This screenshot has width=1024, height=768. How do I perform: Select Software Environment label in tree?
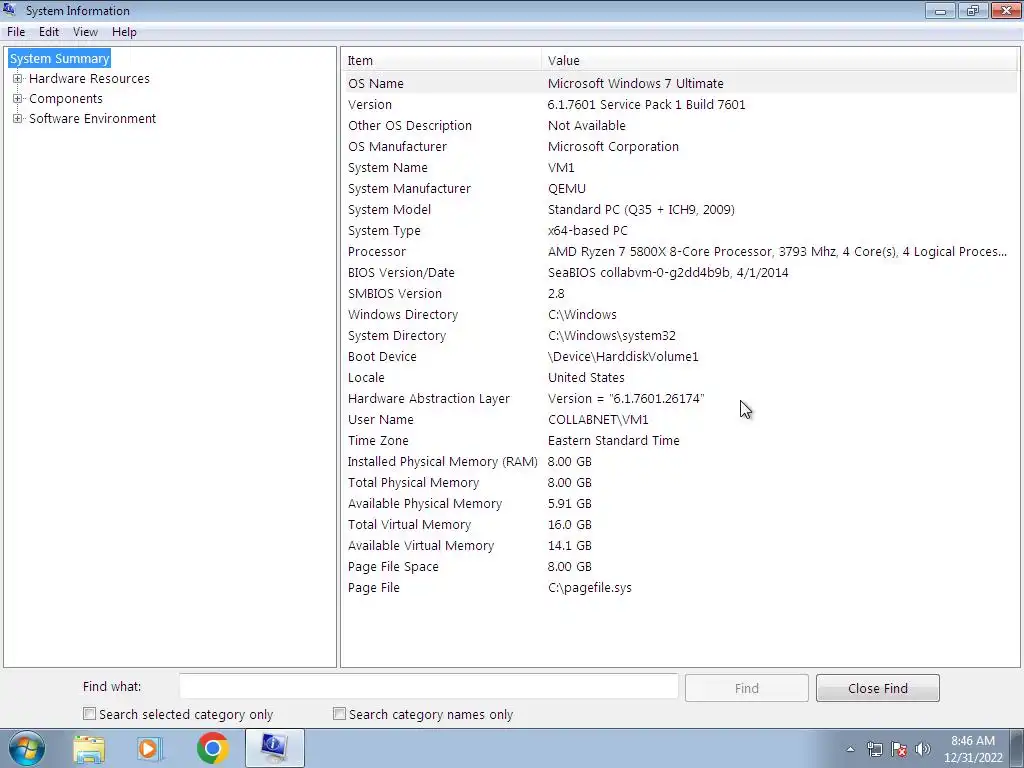click(x=93, y=118)
